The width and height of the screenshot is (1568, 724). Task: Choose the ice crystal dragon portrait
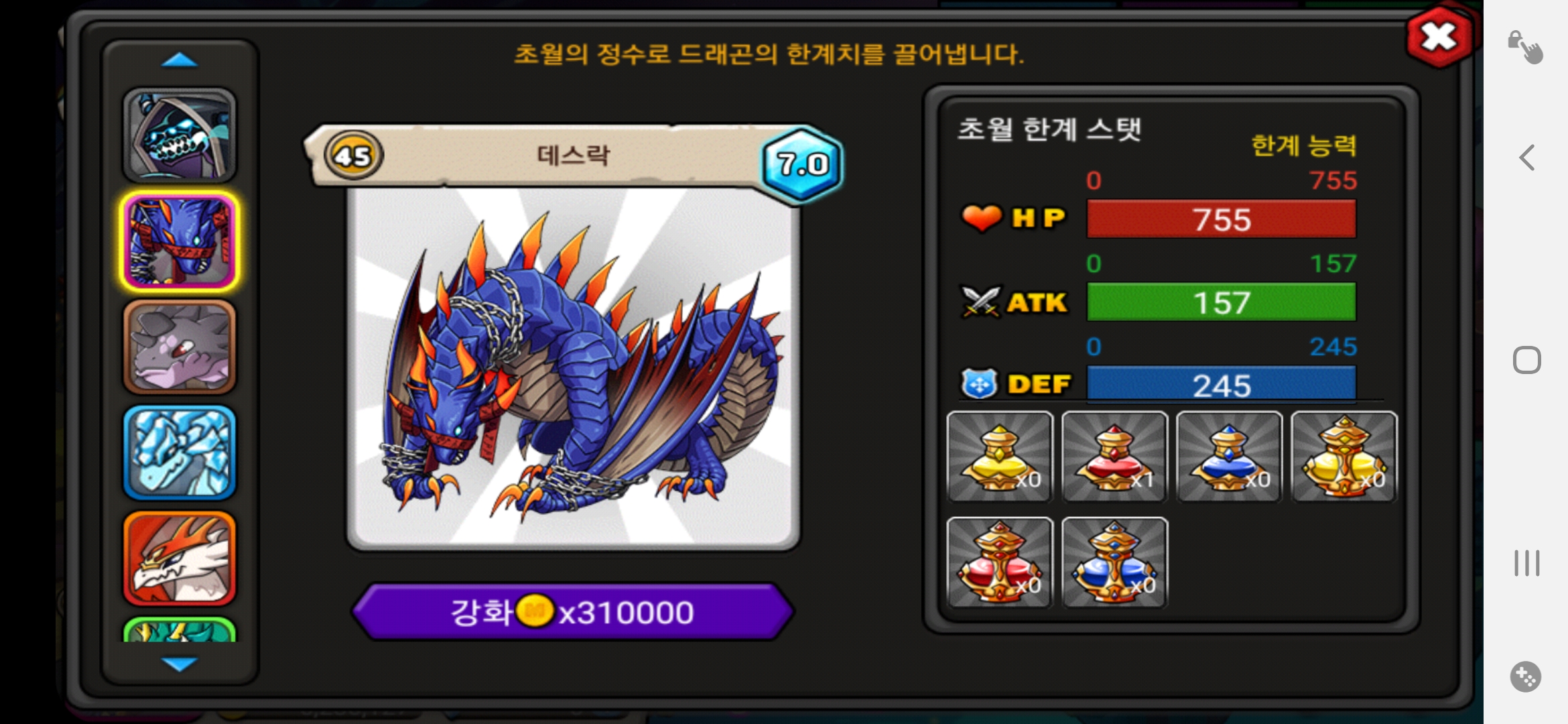[180, 453]
